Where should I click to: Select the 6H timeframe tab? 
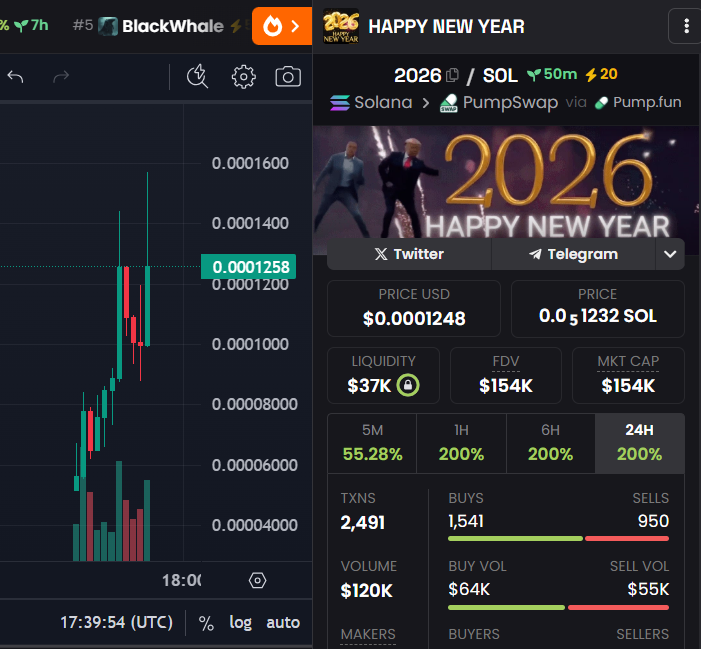550,443
